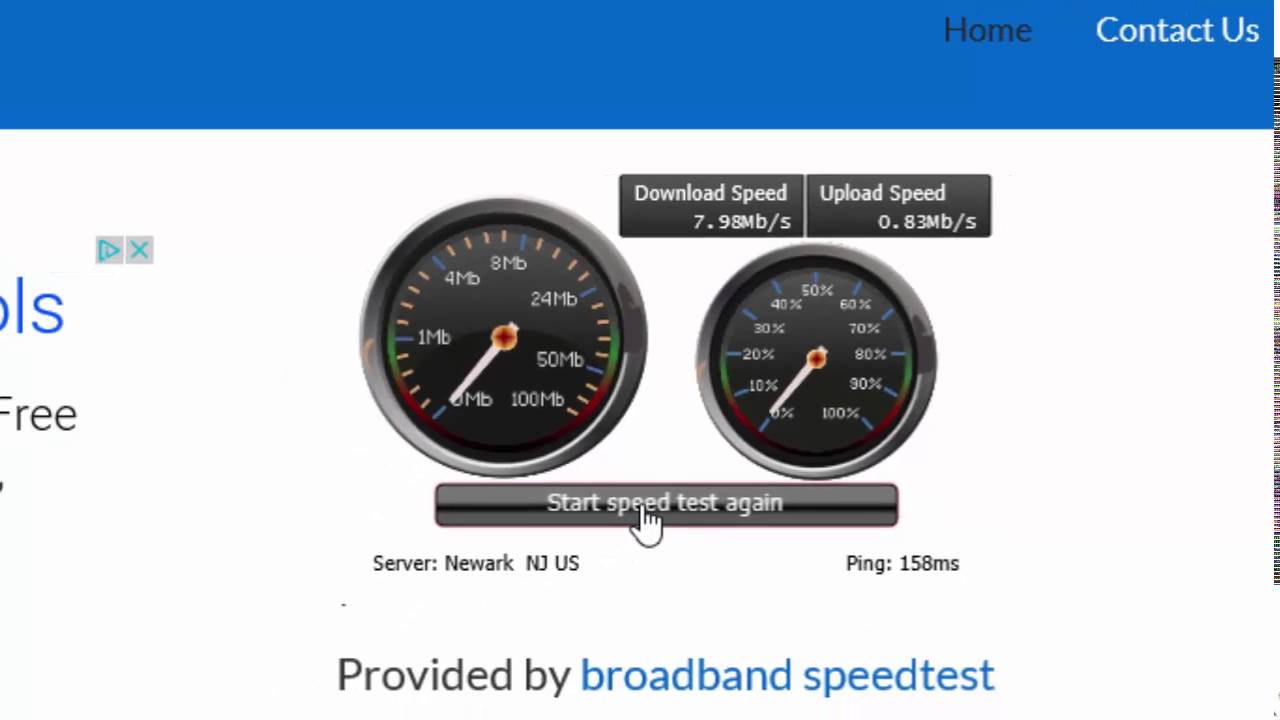
Task: Click the Ping: 158ms readout
Action: 902,563
